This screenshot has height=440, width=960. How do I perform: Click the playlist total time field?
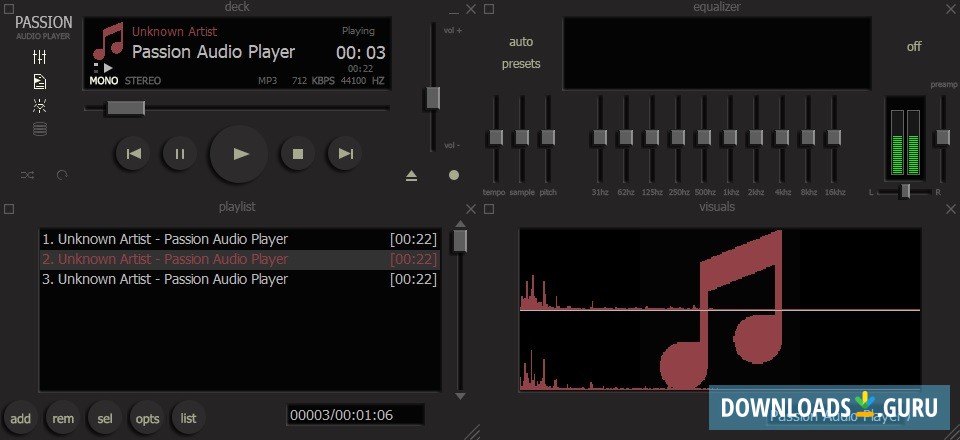(x=355, y=415)
